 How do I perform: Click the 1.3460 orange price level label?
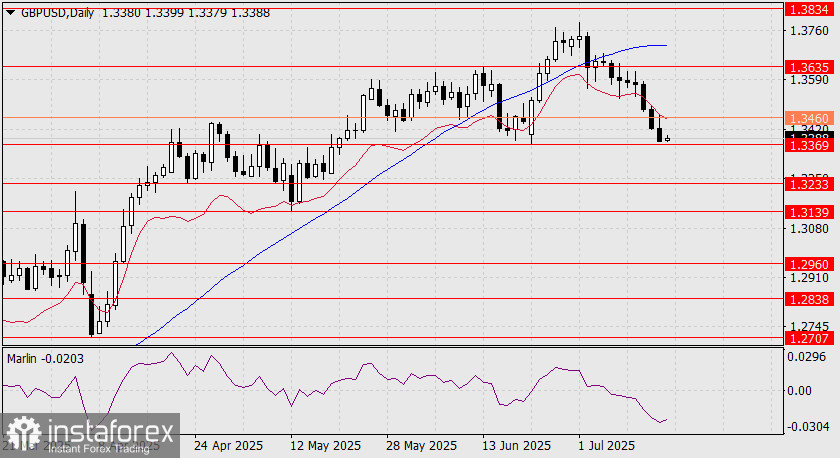click(x=809, y=118)
